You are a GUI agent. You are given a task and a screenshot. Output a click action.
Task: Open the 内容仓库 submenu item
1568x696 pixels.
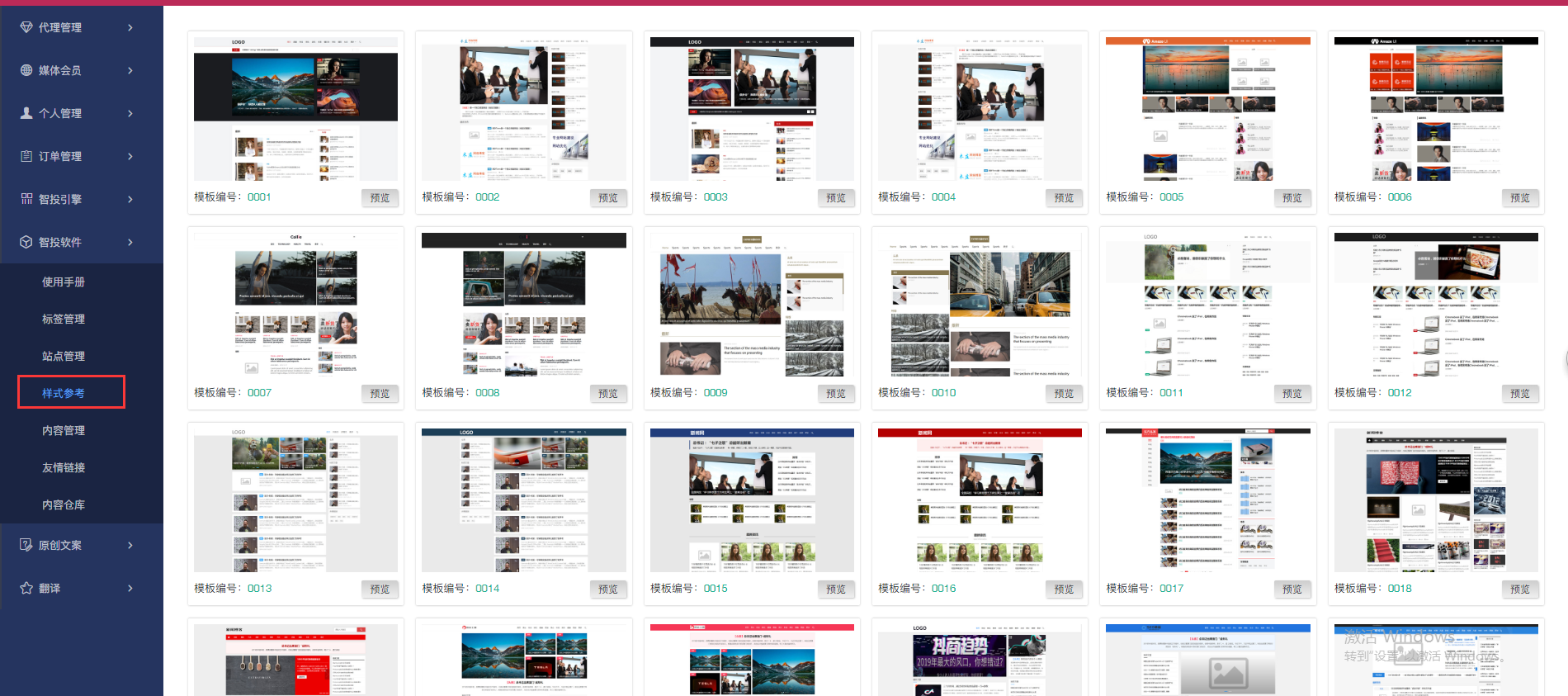pyautogui.click(x=64, y=504)
